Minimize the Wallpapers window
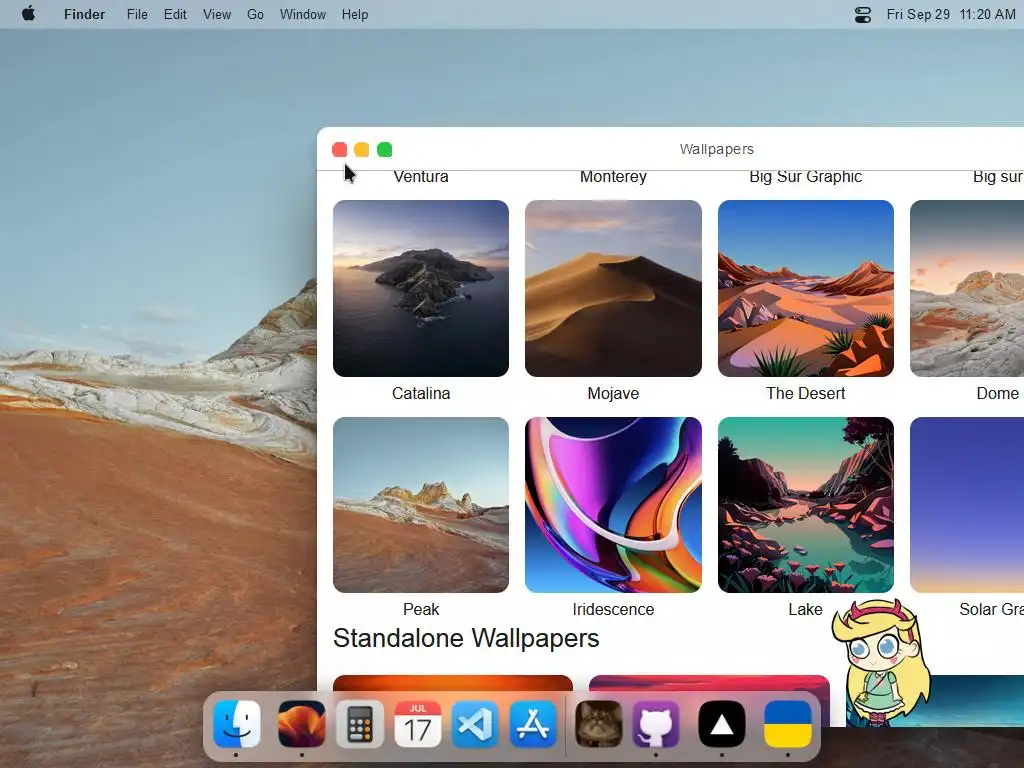The height and width of the screenshot is (768, 1024). 362,150
